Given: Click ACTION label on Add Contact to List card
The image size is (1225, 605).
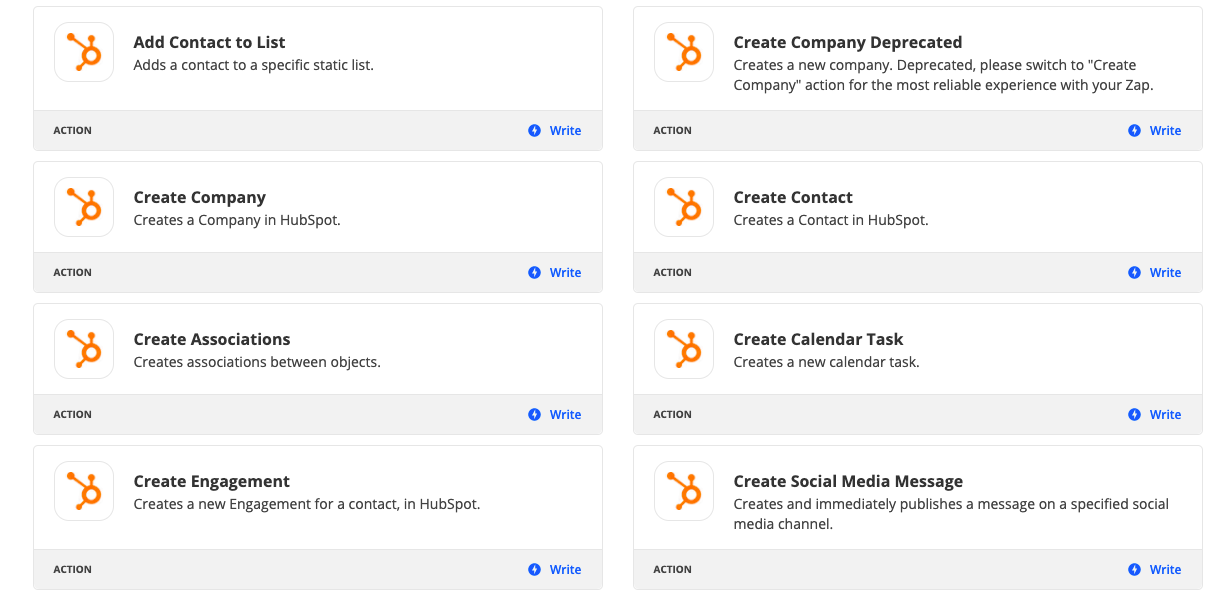Looking at the screenshot, I should tap(72, 131).
